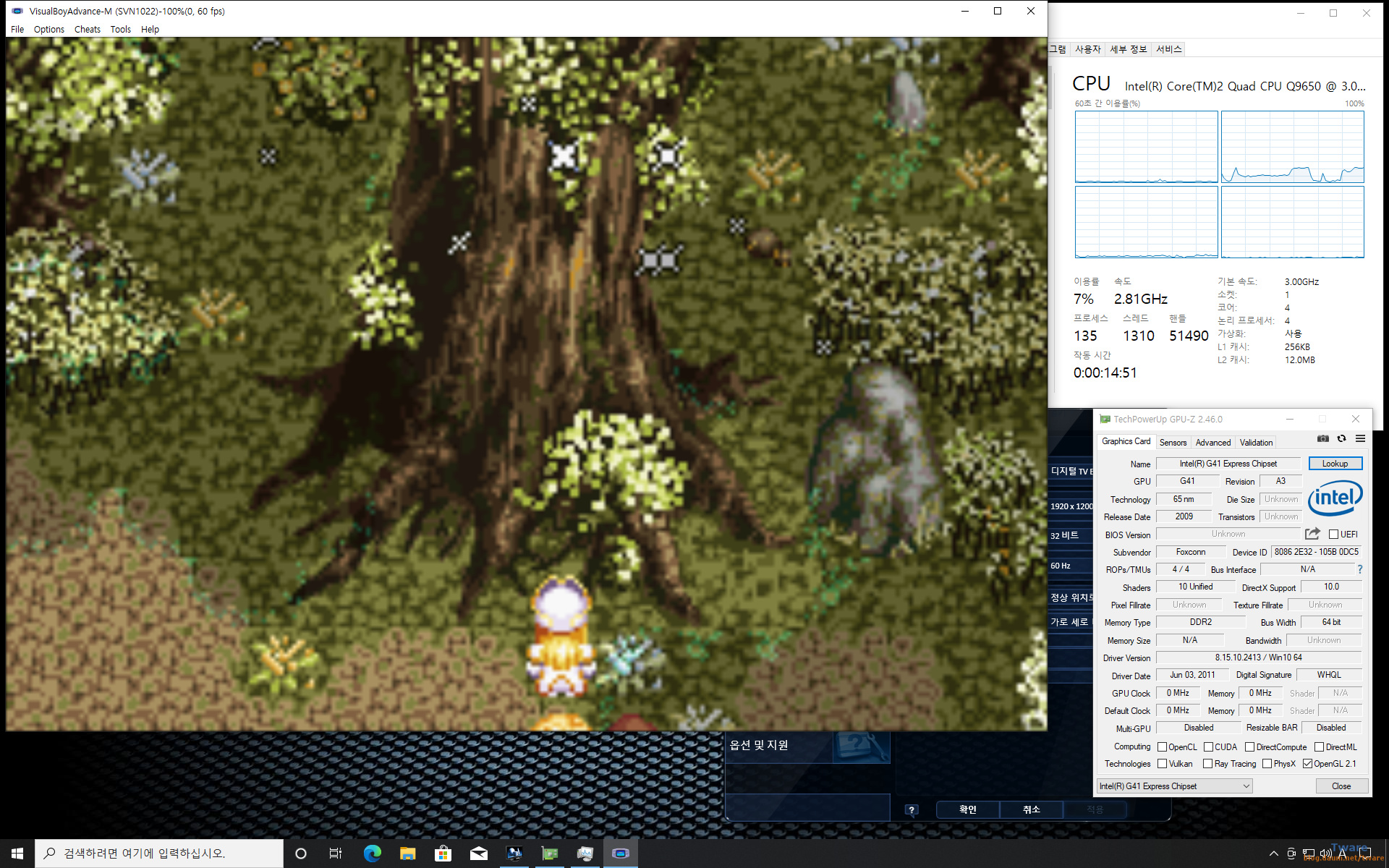Expand the Intel G41 Express Chipset dropdown
The height and width of the screenshot is (868, 1389).
point(1174,786)
